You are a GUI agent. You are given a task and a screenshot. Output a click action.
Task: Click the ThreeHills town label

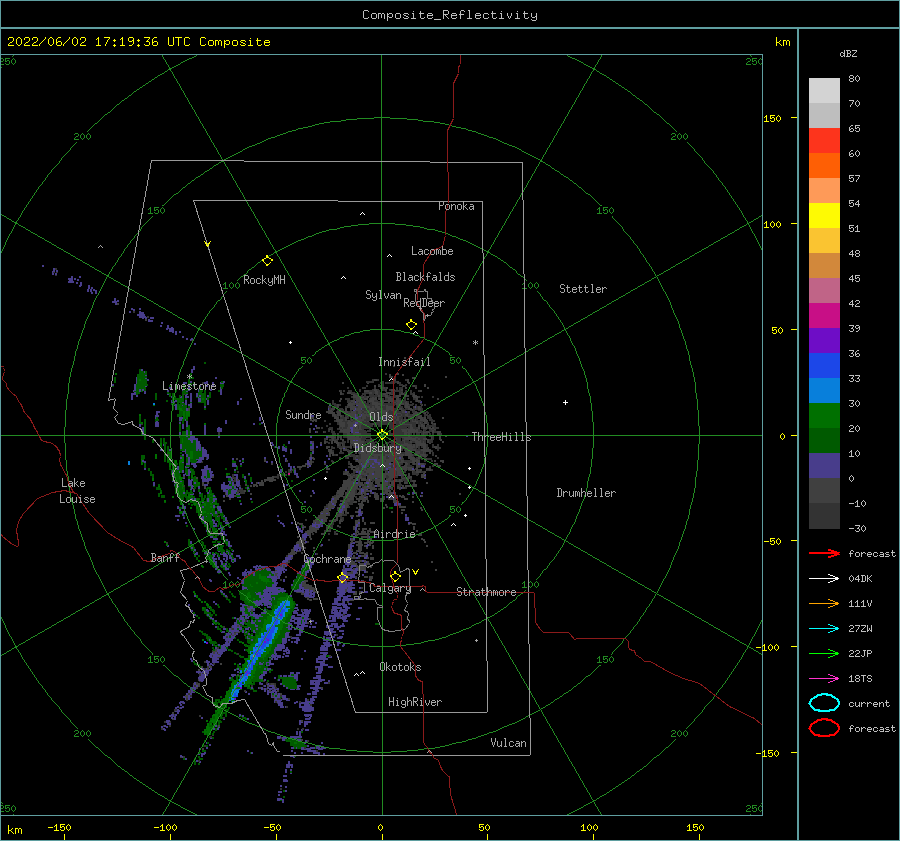(502, 437)
